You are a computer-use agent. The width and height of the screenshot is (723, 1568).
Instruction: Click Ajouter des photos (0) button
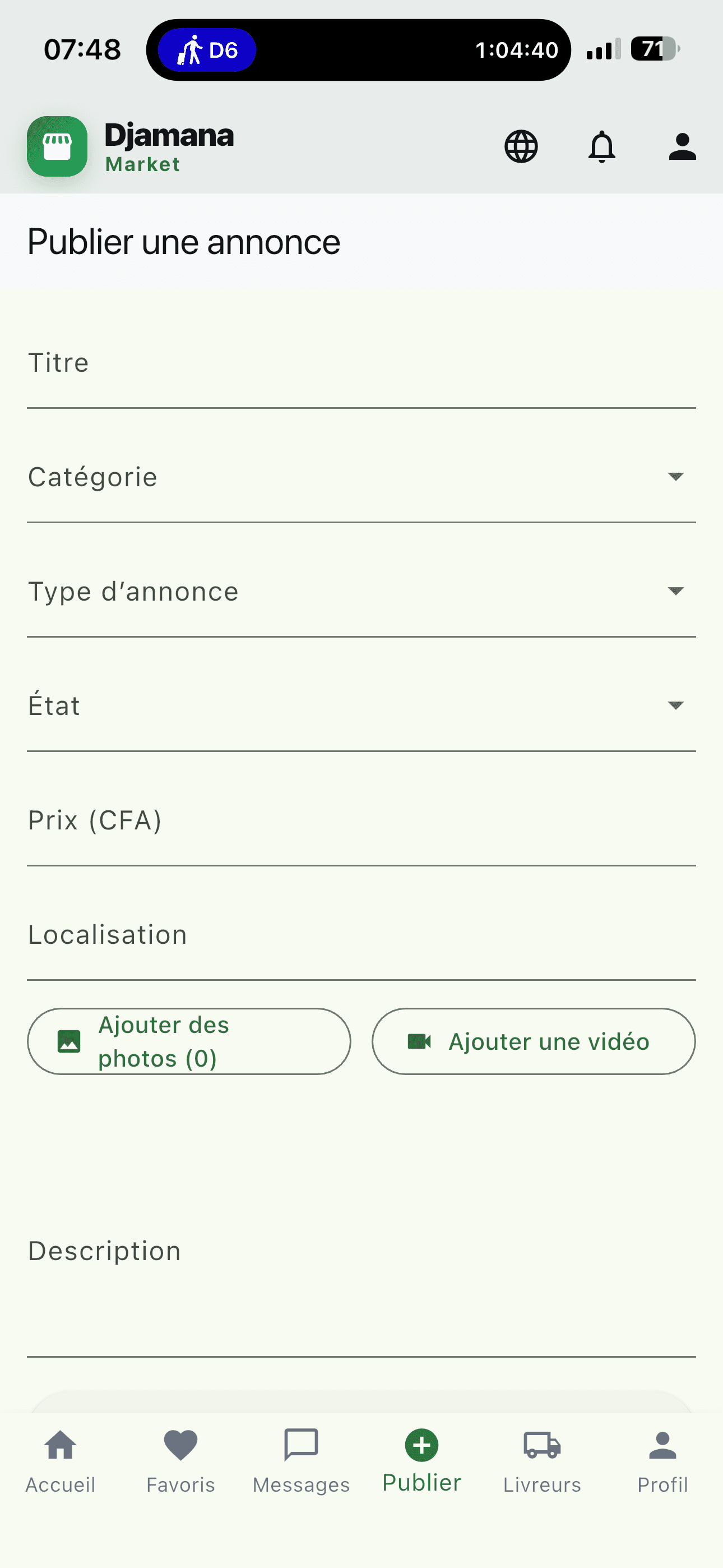click(189, 1041)
